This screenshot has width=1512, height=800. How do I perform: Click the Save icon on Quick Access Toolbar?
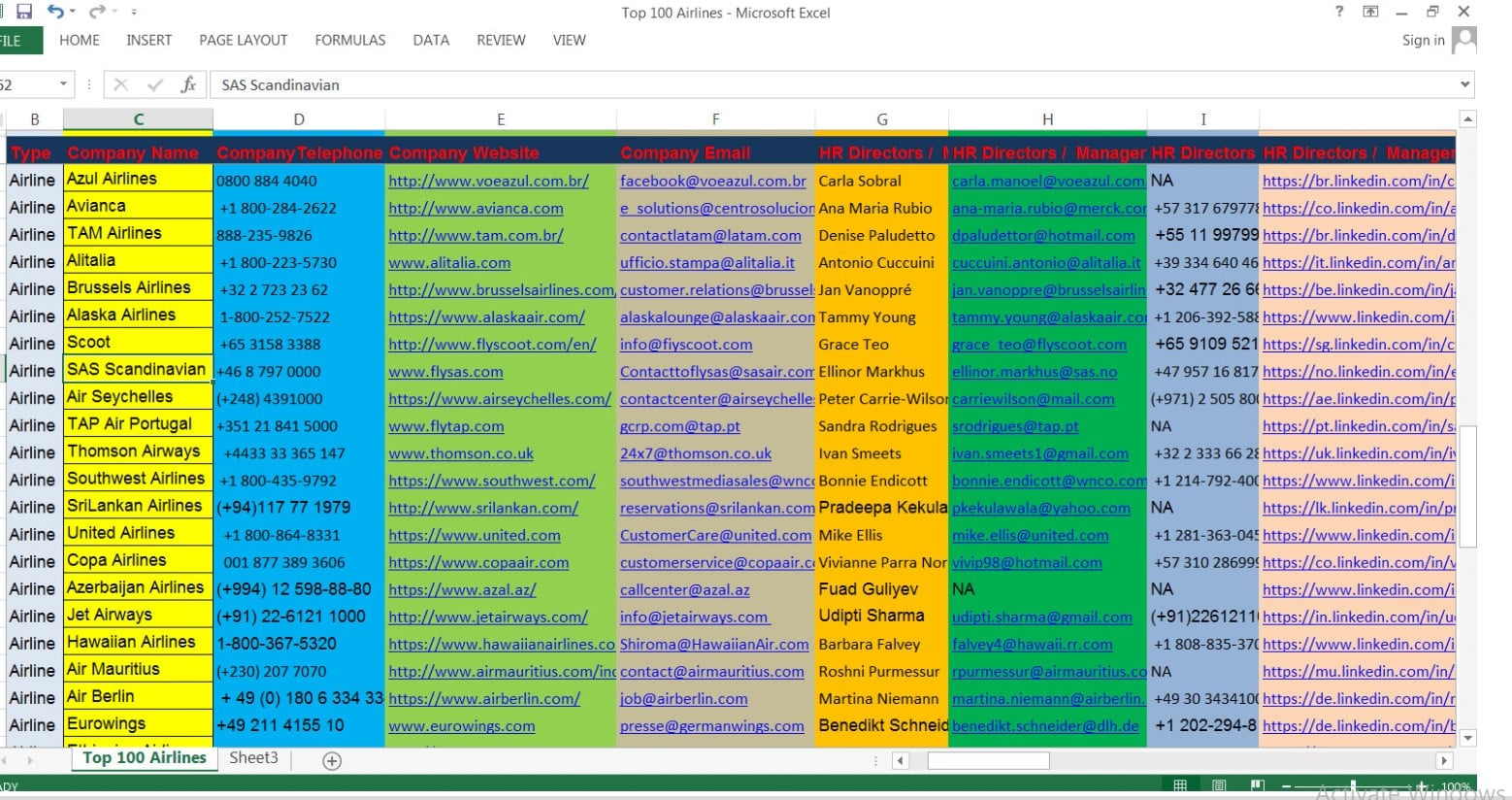[x=24, y=12]
